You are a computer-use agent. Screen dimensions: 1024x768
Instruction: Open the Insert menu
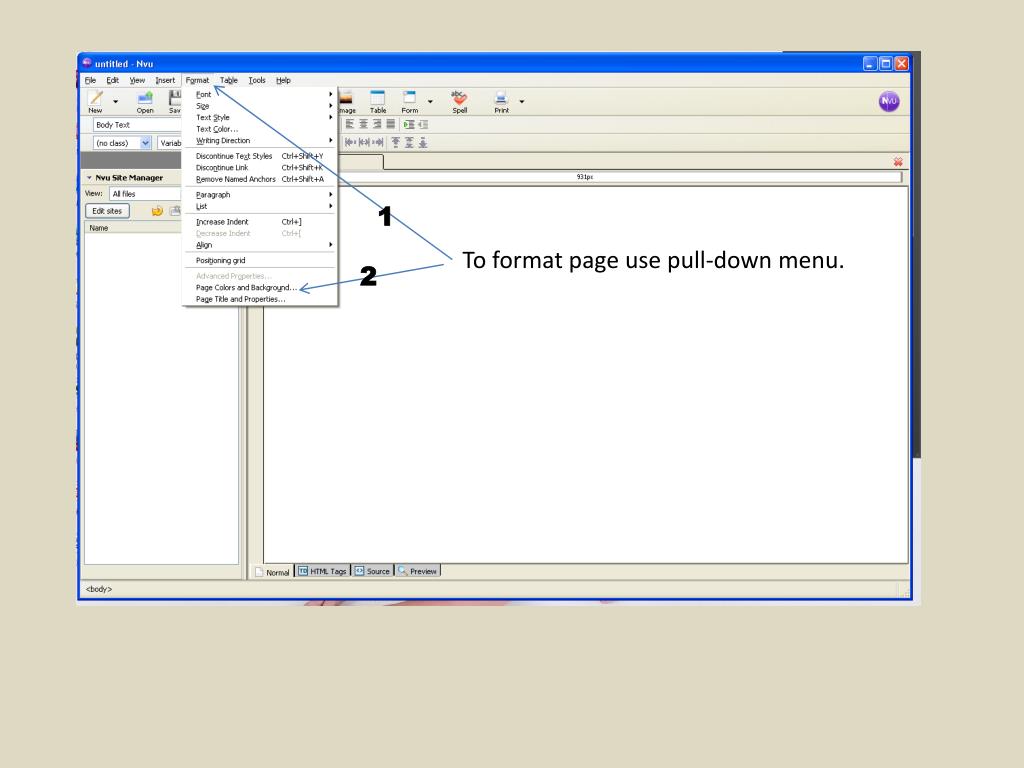click(165, 80)
